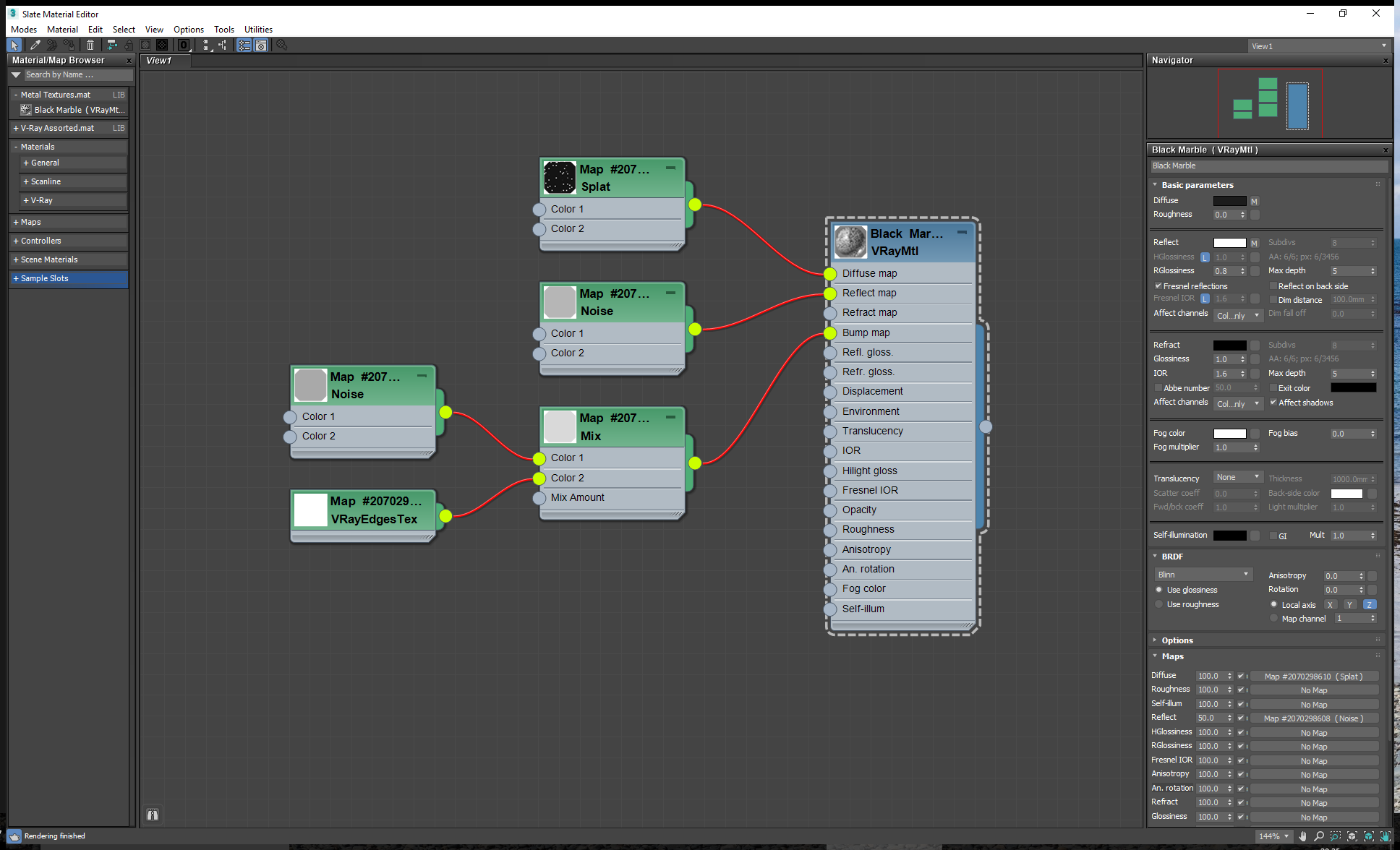Click the Fog color swatch
Screen dimensions: 1400x850
click(1229, 434)
